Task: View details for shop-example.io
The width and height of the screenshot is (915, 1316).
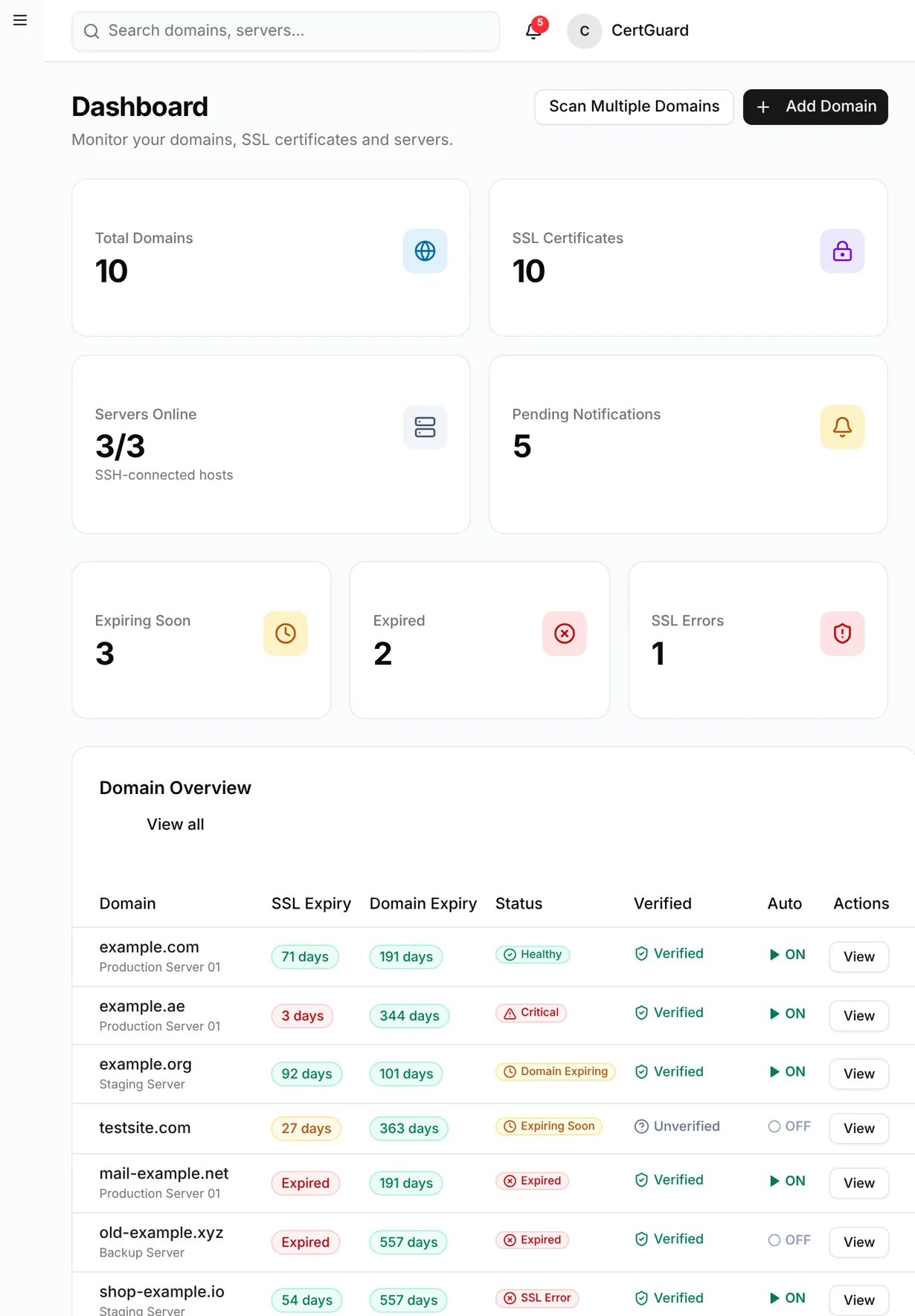Action: coord(858,1300)
